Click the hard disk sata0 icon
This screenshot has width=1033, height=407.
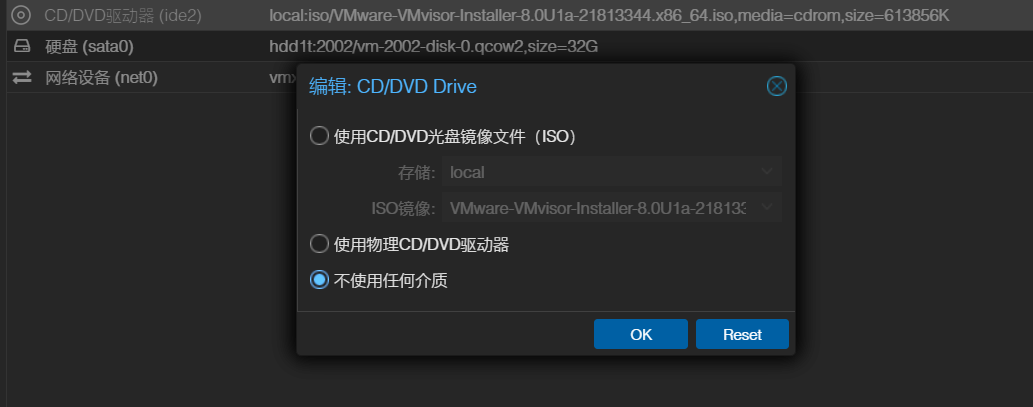[x=22, y=46]
